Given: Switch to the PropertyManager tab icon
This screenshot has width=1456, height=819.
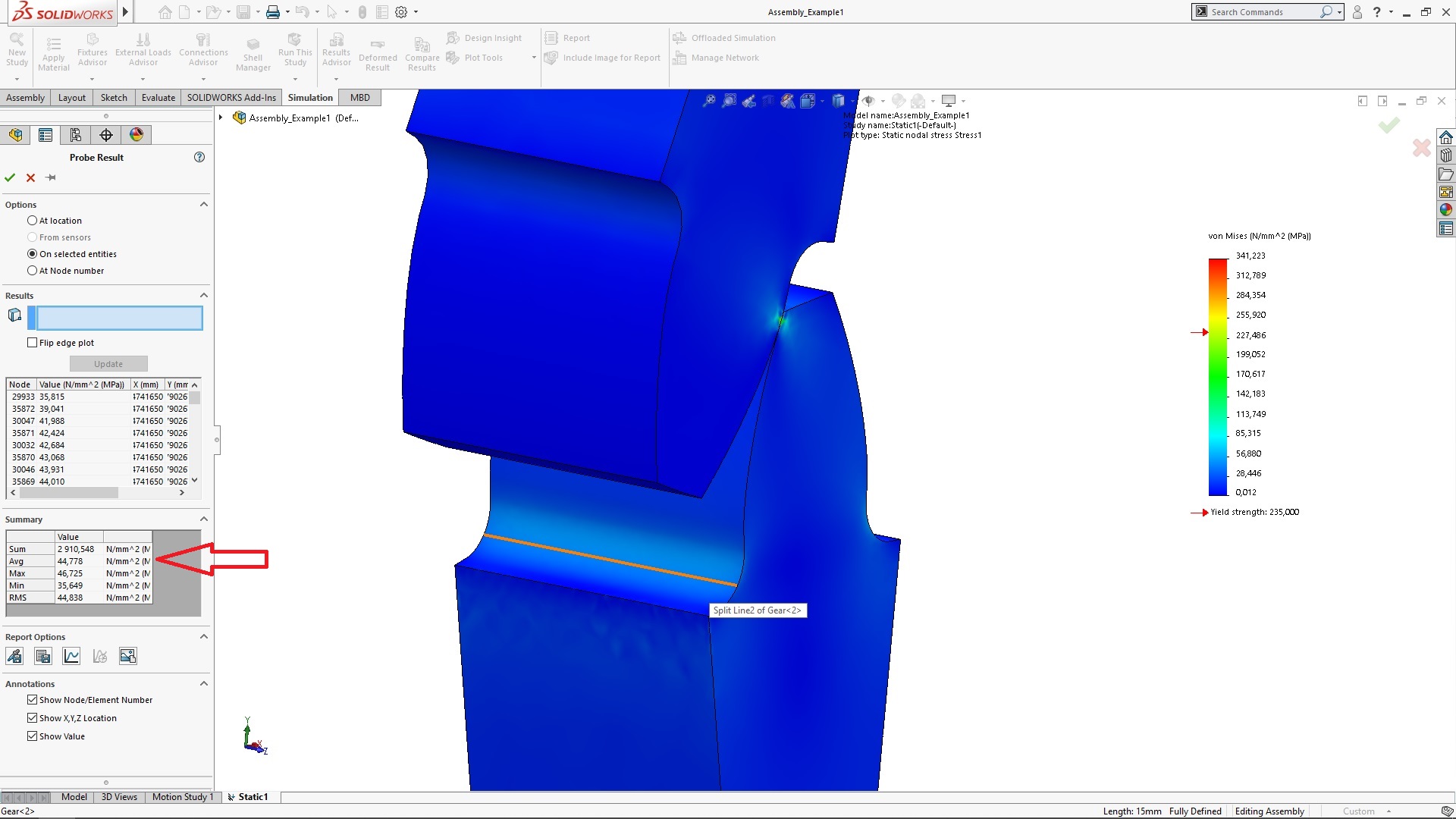Looking at the screenshot, I should [45, 135].
